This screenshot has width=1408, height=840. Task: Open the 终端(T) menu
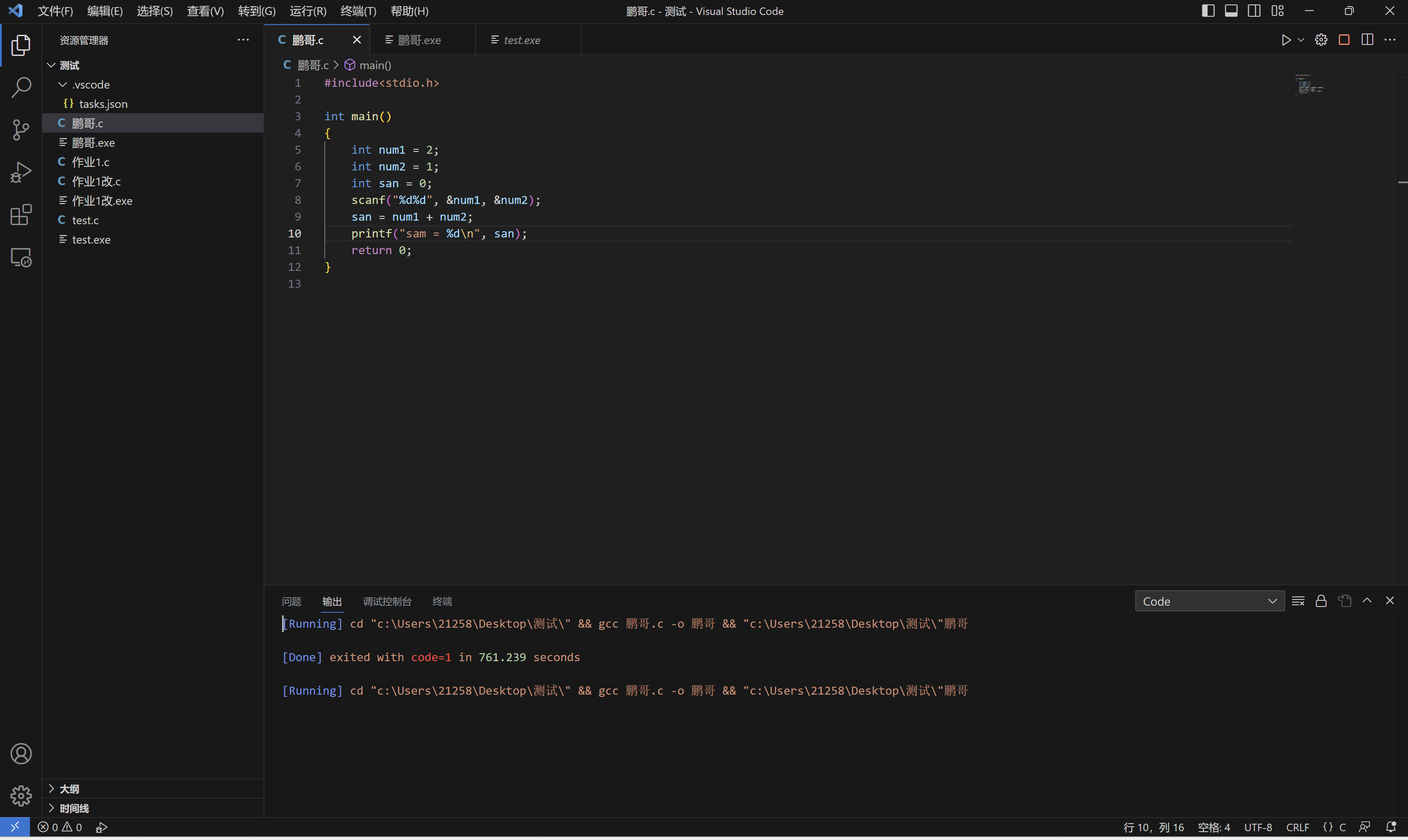point(358,11)
